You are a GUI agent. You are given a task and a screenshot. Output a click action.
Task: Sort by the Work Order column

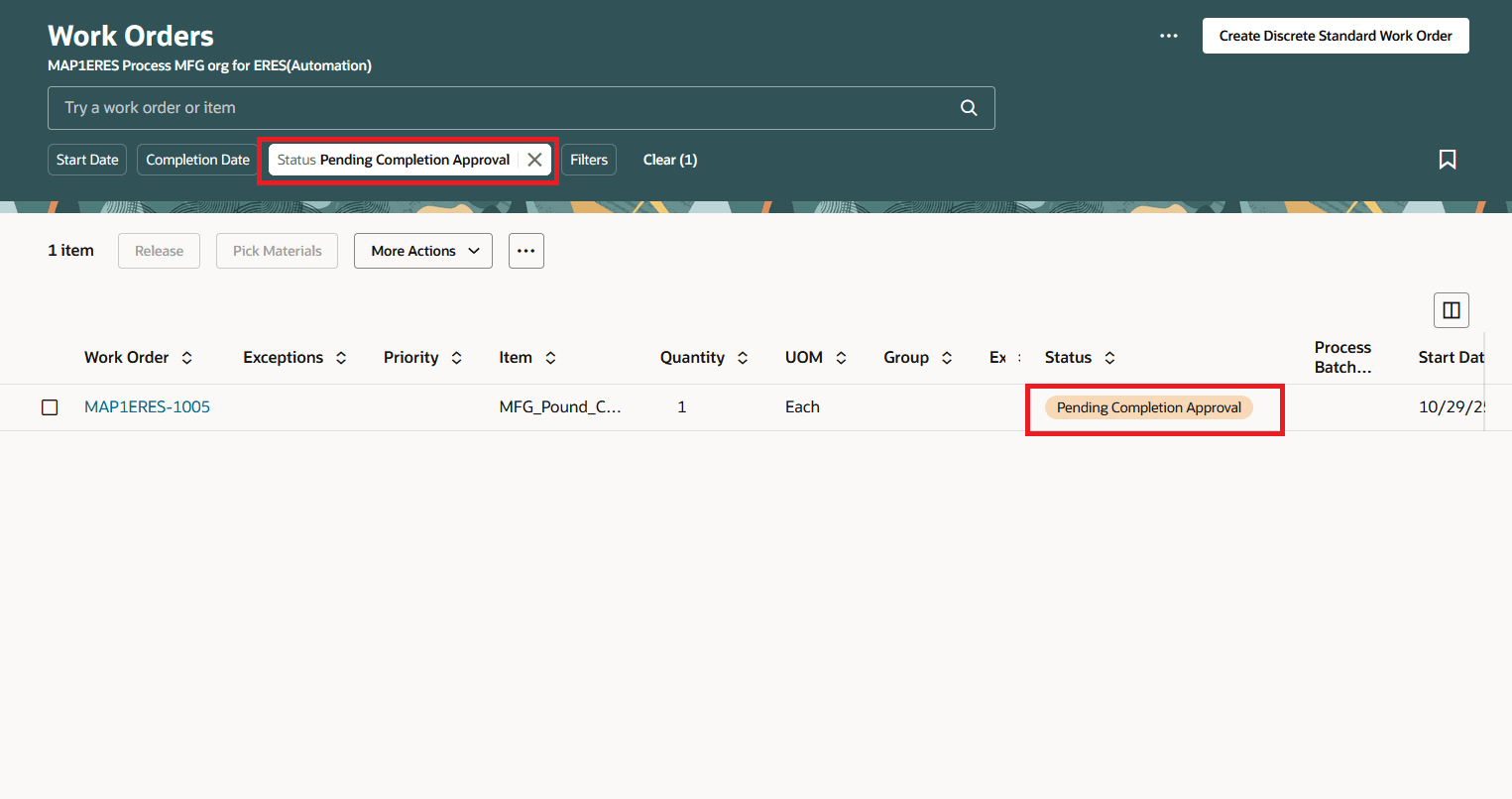(186, 358)
